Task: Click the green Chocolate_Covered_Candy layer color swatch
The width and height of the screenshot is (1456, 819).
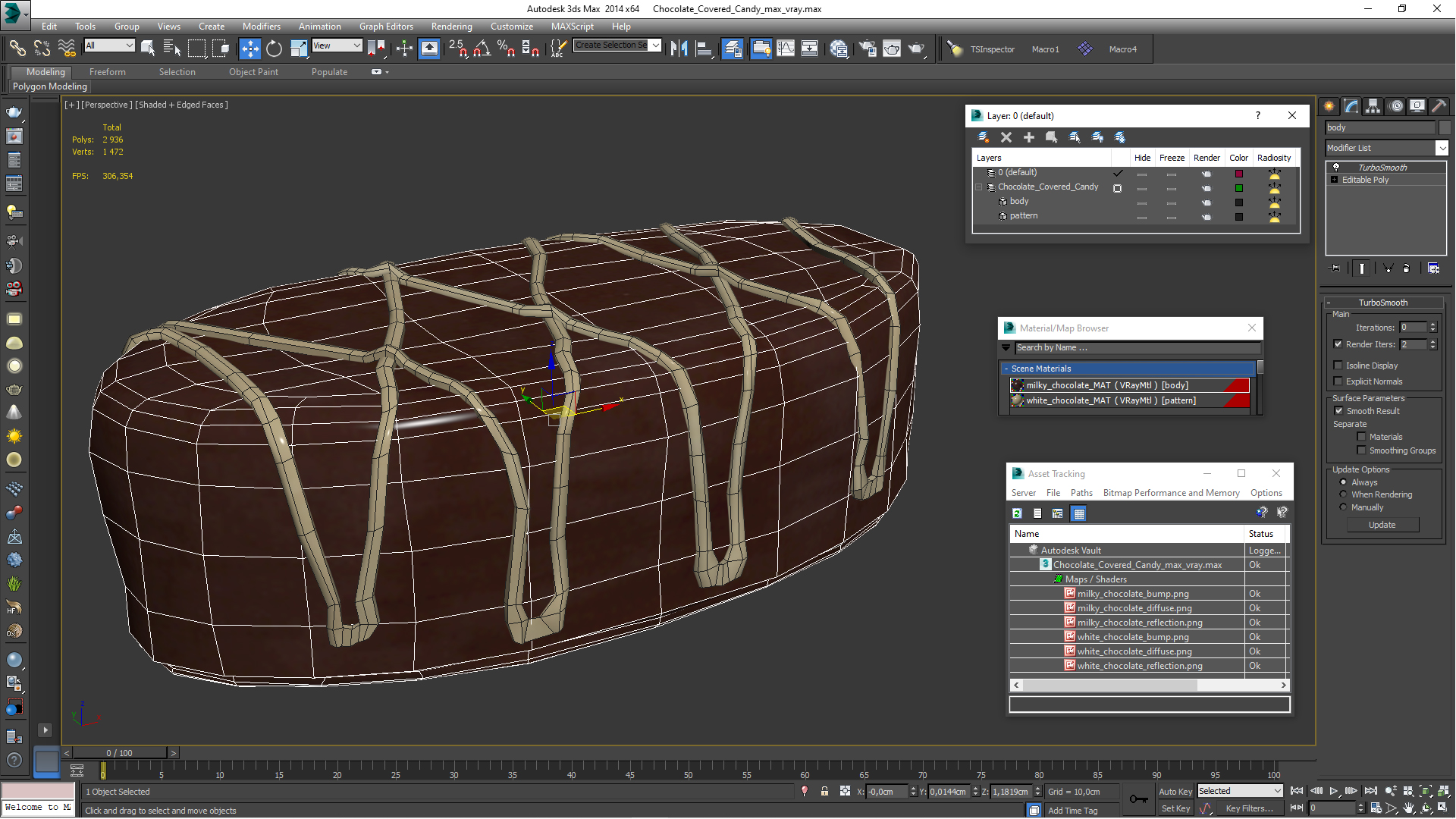Action: (x=1238, y=188)
